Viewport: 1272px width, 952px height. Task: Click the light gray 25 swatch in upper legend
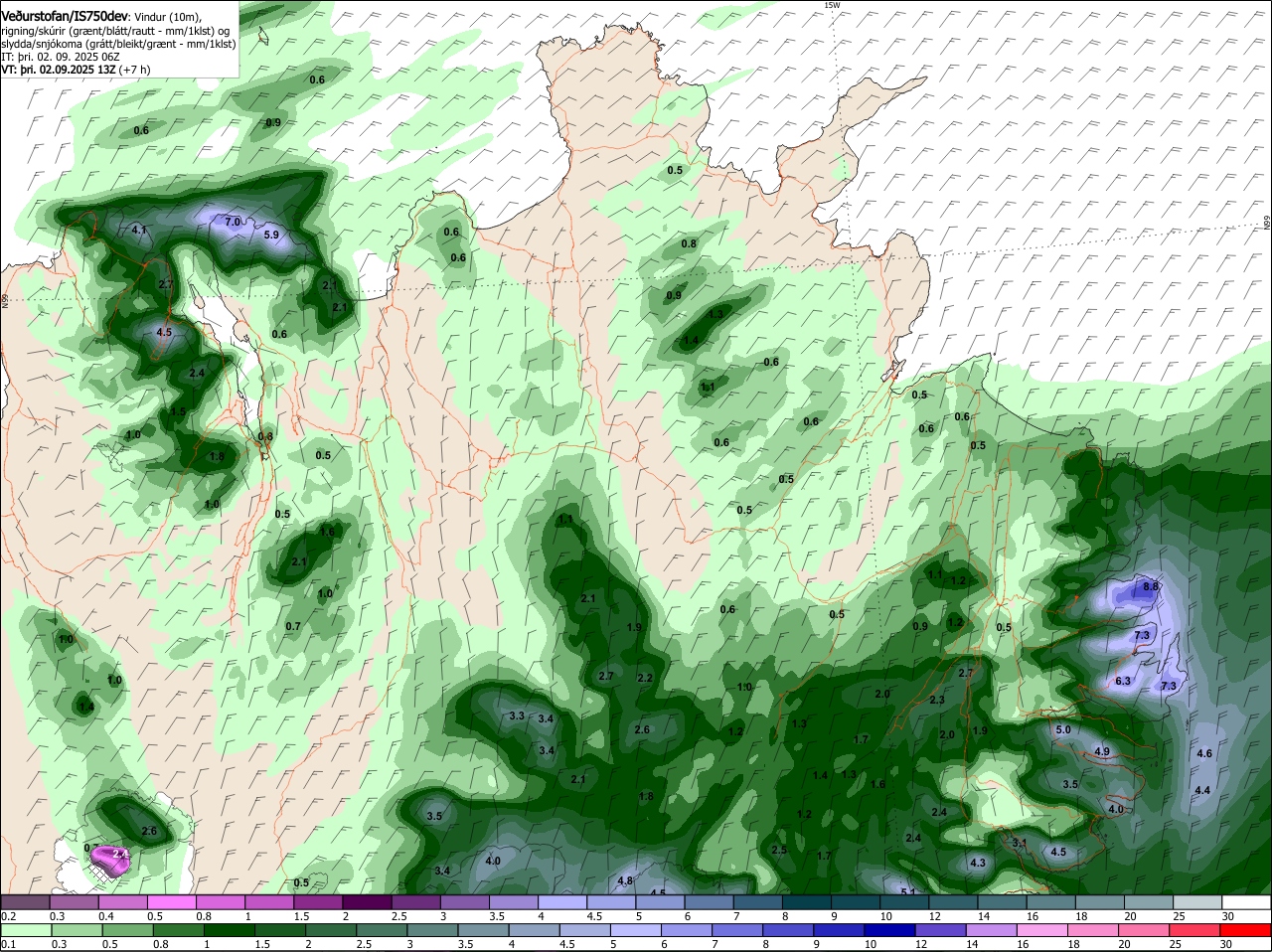(x=1197, y=902)
